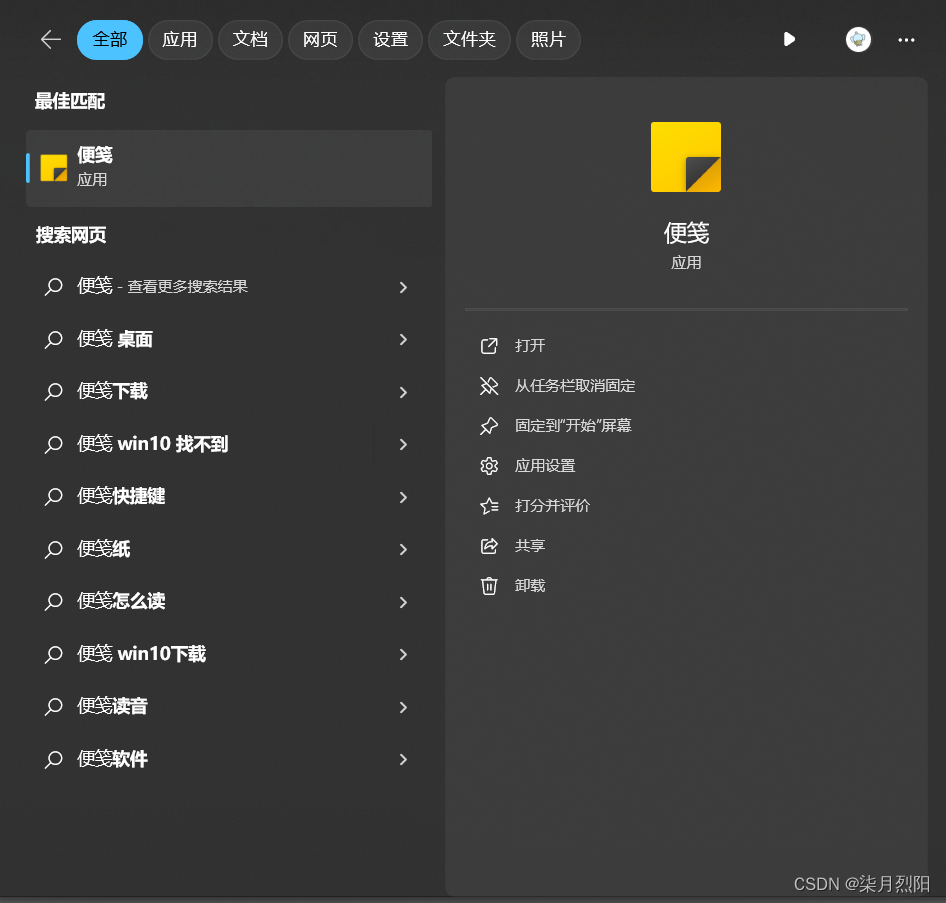946x903 pixels.
Task: Expand chevron for 便笺下载
Action: (x=403, y=392)
